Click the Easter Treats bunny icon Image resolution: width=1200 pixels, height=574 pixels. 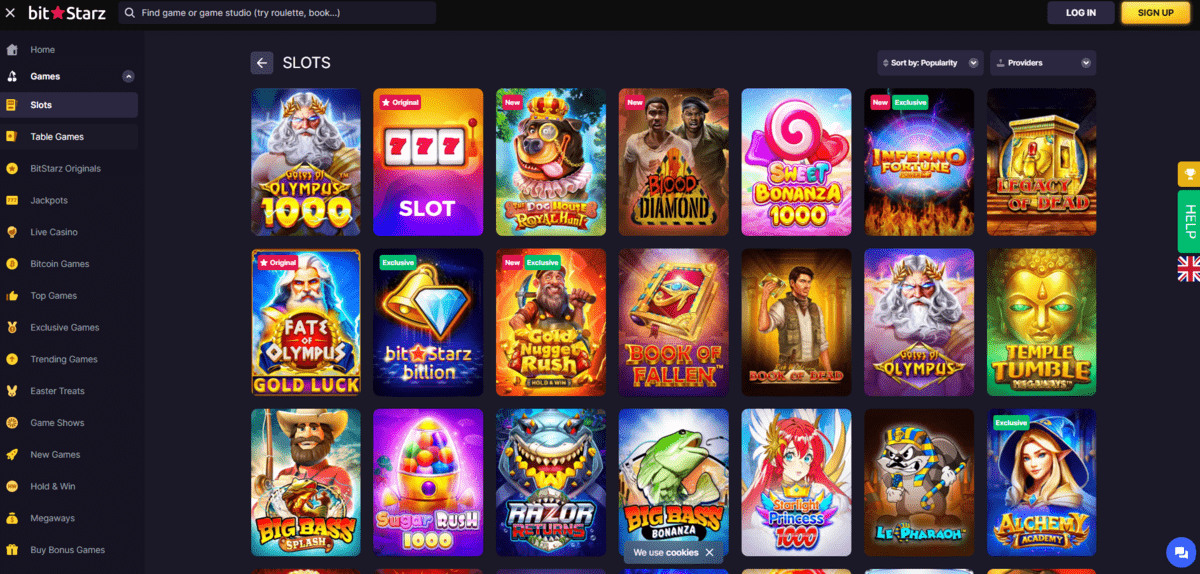(12, 391)
